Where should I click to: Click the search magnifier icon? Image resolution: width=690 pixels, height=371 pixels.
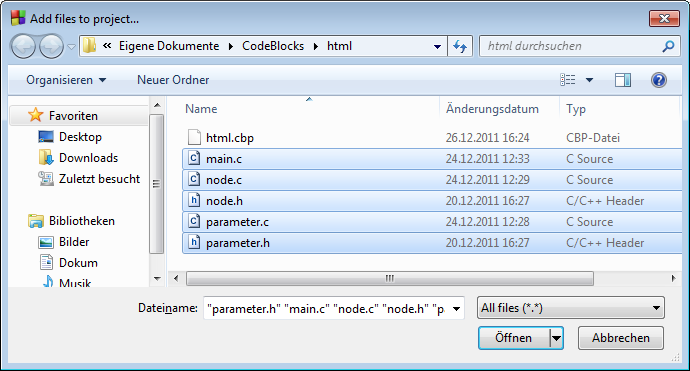pos(668,46)
